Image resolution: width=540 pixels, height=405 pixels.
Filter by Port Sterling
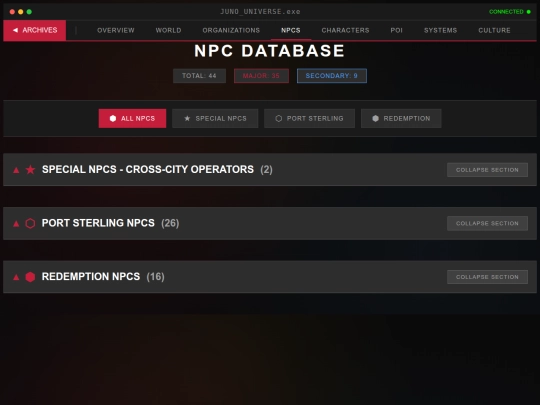[x=309, y=118]
